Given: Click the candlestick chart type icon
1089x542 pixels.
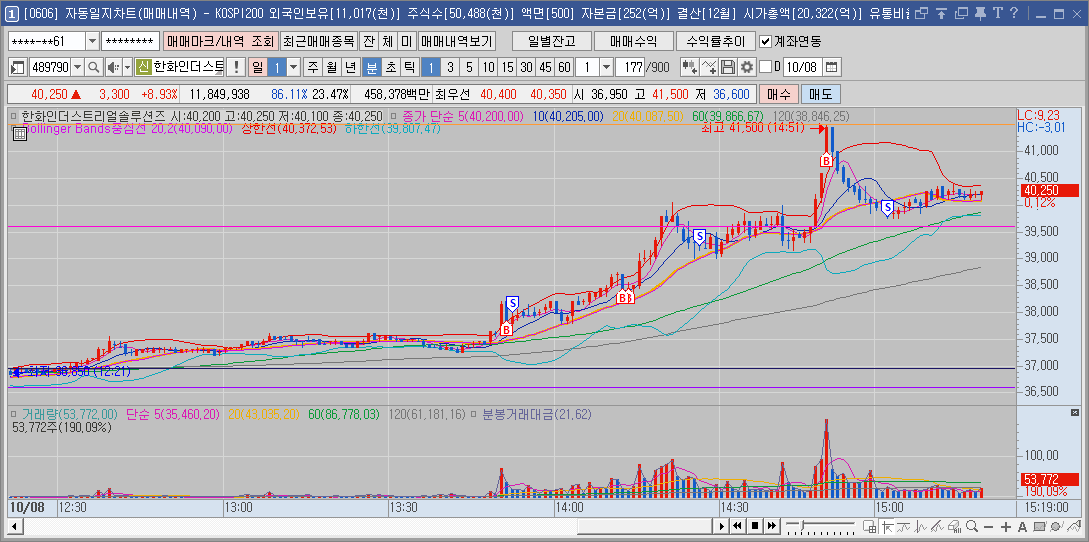Looking at the screenshot, I should coord(690,67).
